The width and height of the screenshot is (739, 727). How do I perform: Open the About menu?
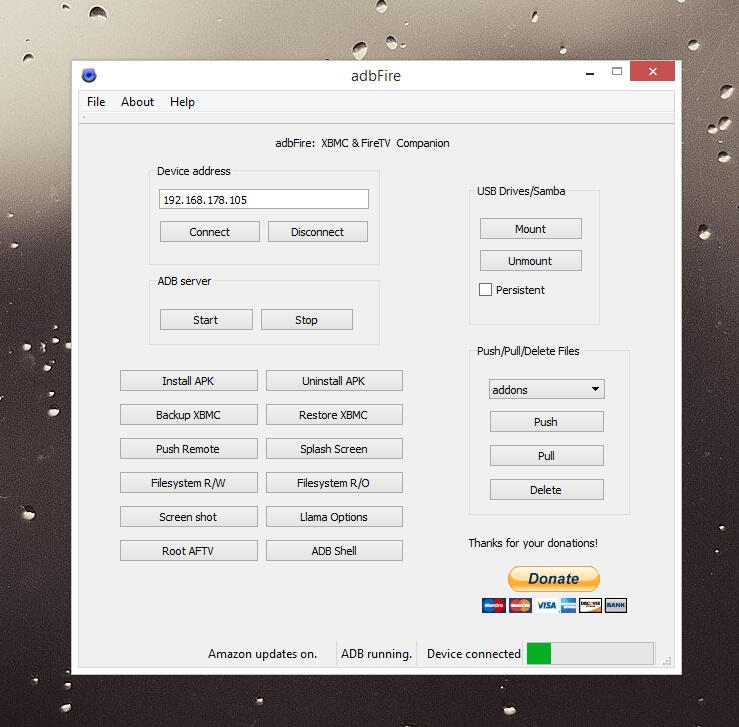137,102
